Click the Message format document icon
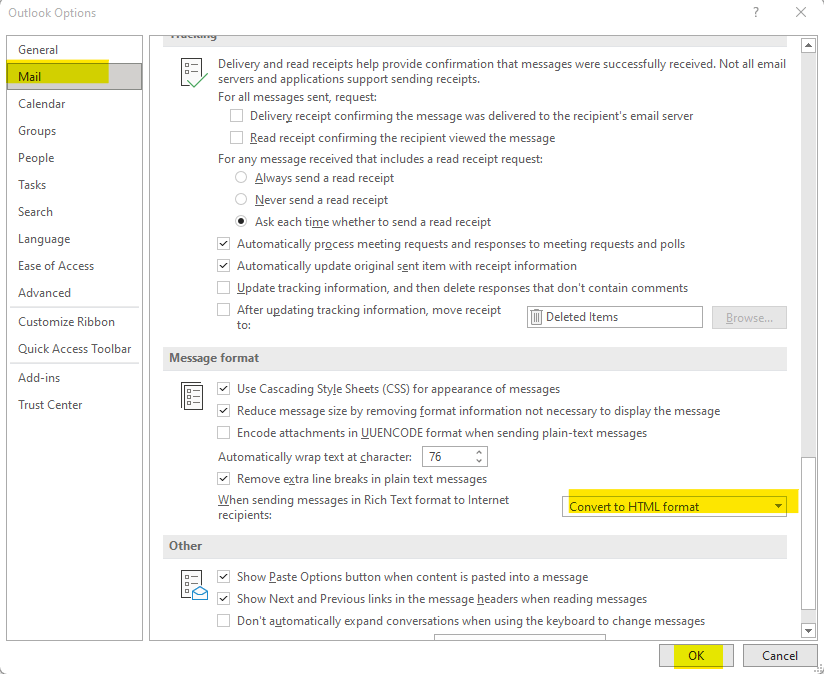Screen dimensions: 824x674 192,396
